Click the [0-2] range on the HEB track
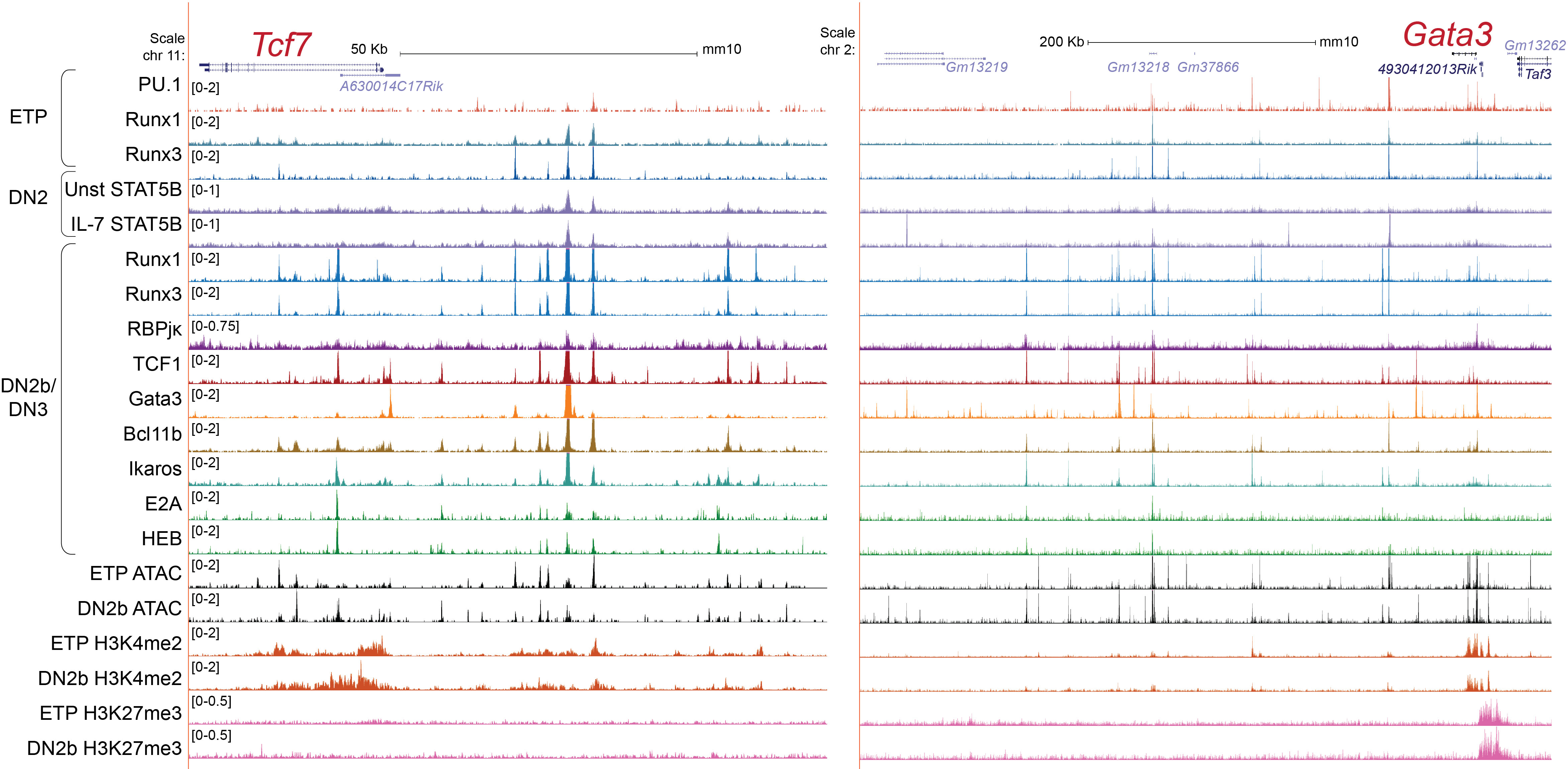The height and width of the screenshot is (769, 1568). pyautogui.click(x=205, y=531)
